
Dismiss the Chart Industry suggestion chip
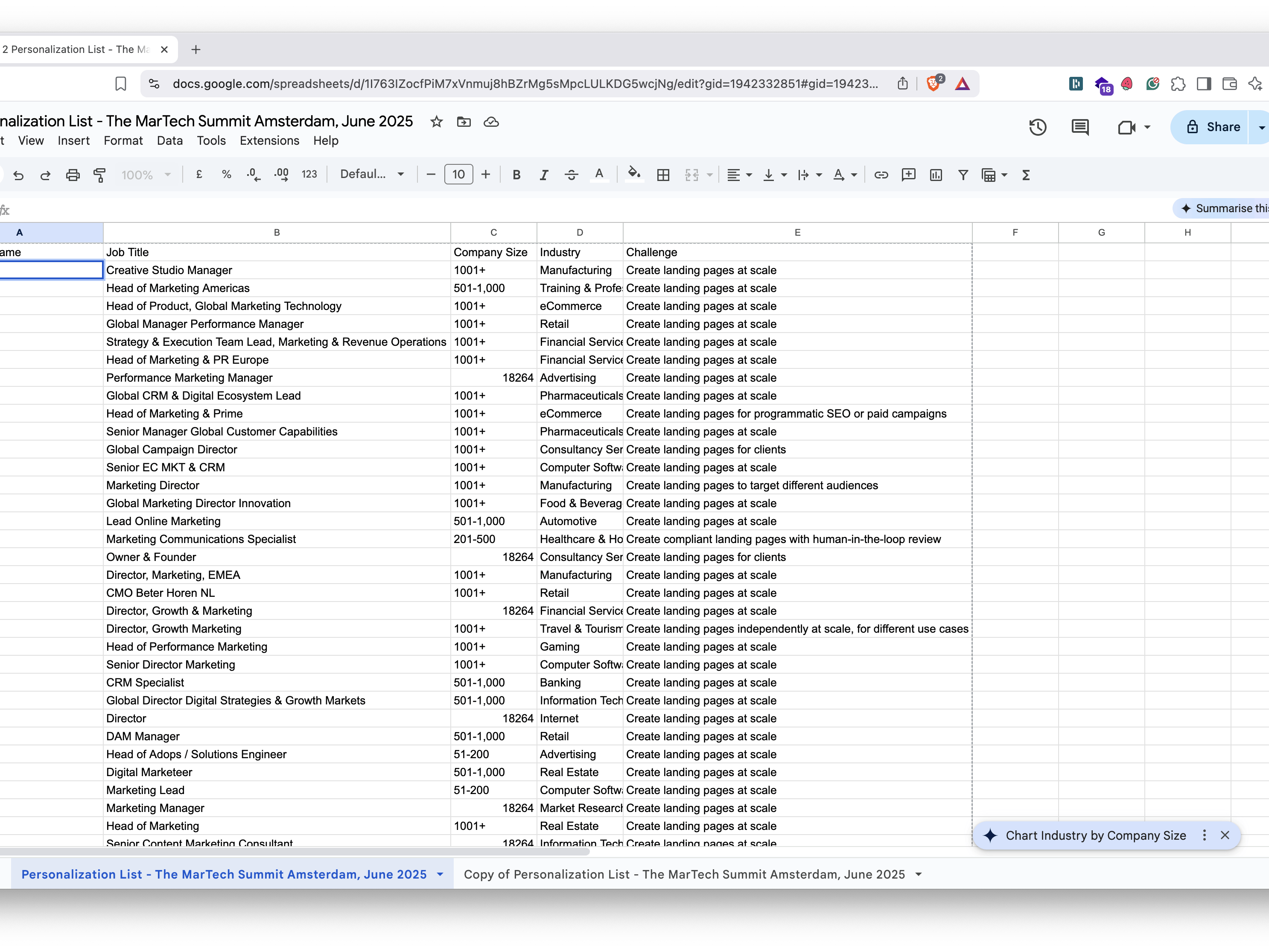1225,835
